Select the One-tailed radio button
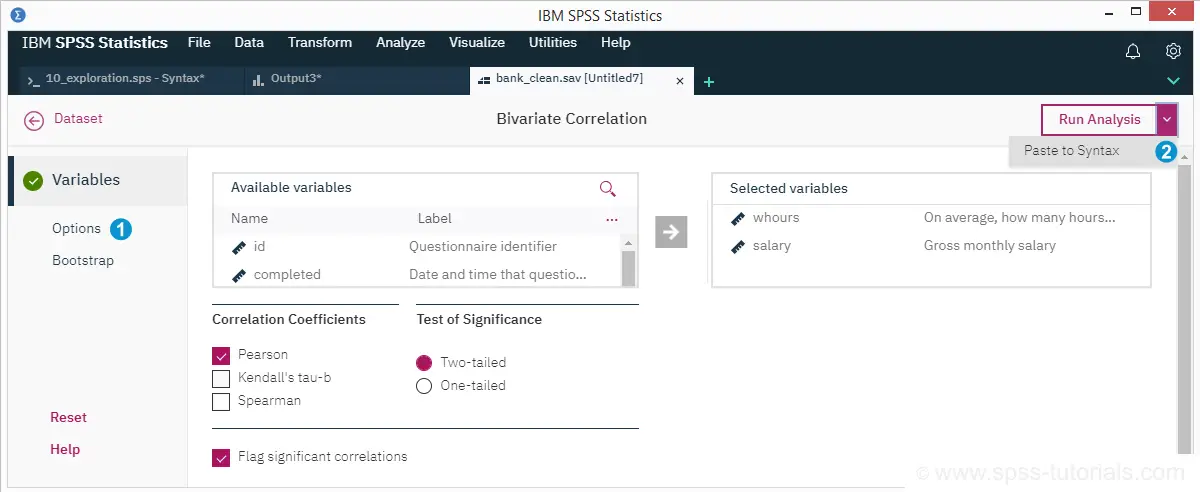 click(x=424, y=386)
